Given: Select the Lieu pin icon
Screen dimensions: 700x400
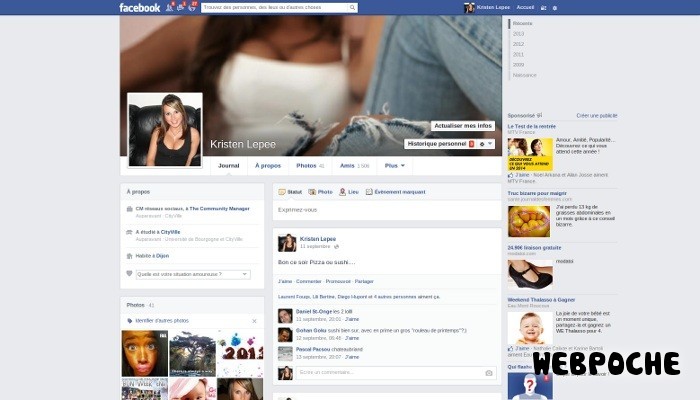Looking at the screenshot, I should click(342, 192).
